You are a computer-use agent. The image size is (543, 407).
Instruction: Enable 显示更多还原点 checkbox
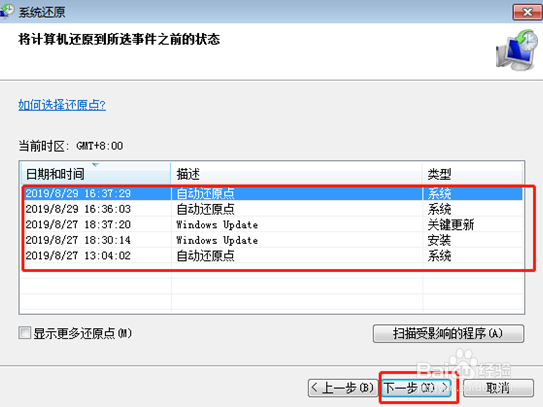[x=25, y=333]
